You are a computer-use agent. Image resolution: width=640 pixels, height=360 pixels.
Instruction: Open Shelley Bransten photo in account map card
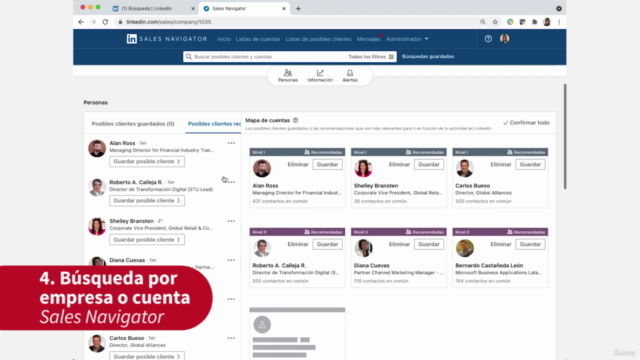click(363, 168)
